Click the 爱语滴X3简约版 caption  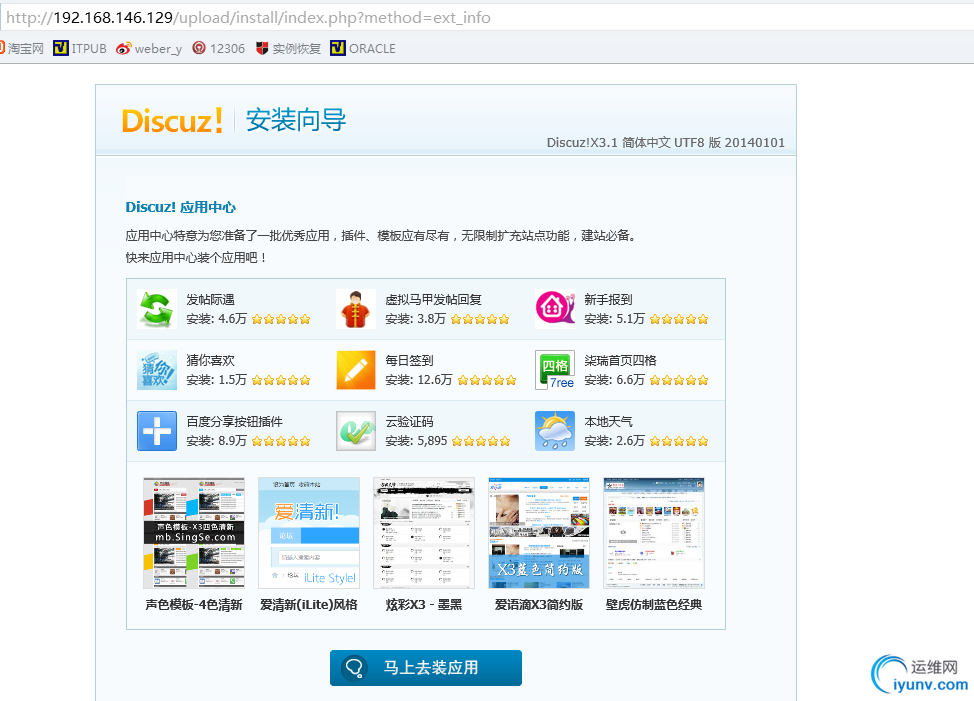coord(539,605)
